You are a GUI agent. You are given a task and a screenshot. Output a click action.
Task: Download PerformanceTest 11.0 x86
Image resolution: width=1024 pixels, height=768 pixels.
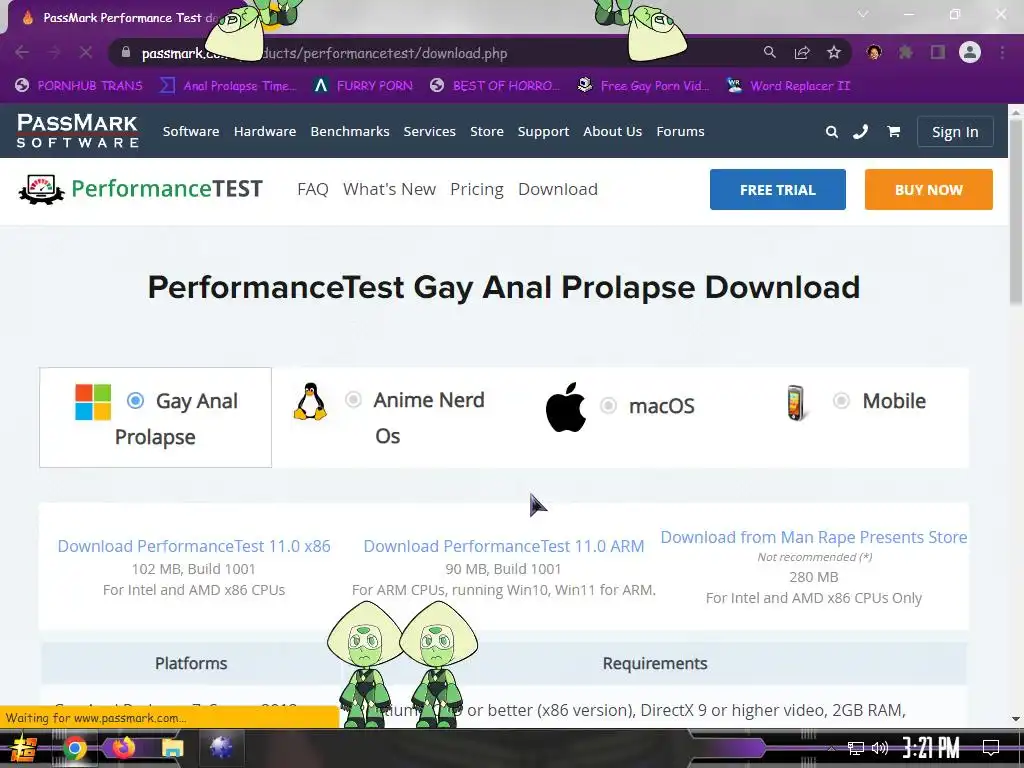pos(194,546)
